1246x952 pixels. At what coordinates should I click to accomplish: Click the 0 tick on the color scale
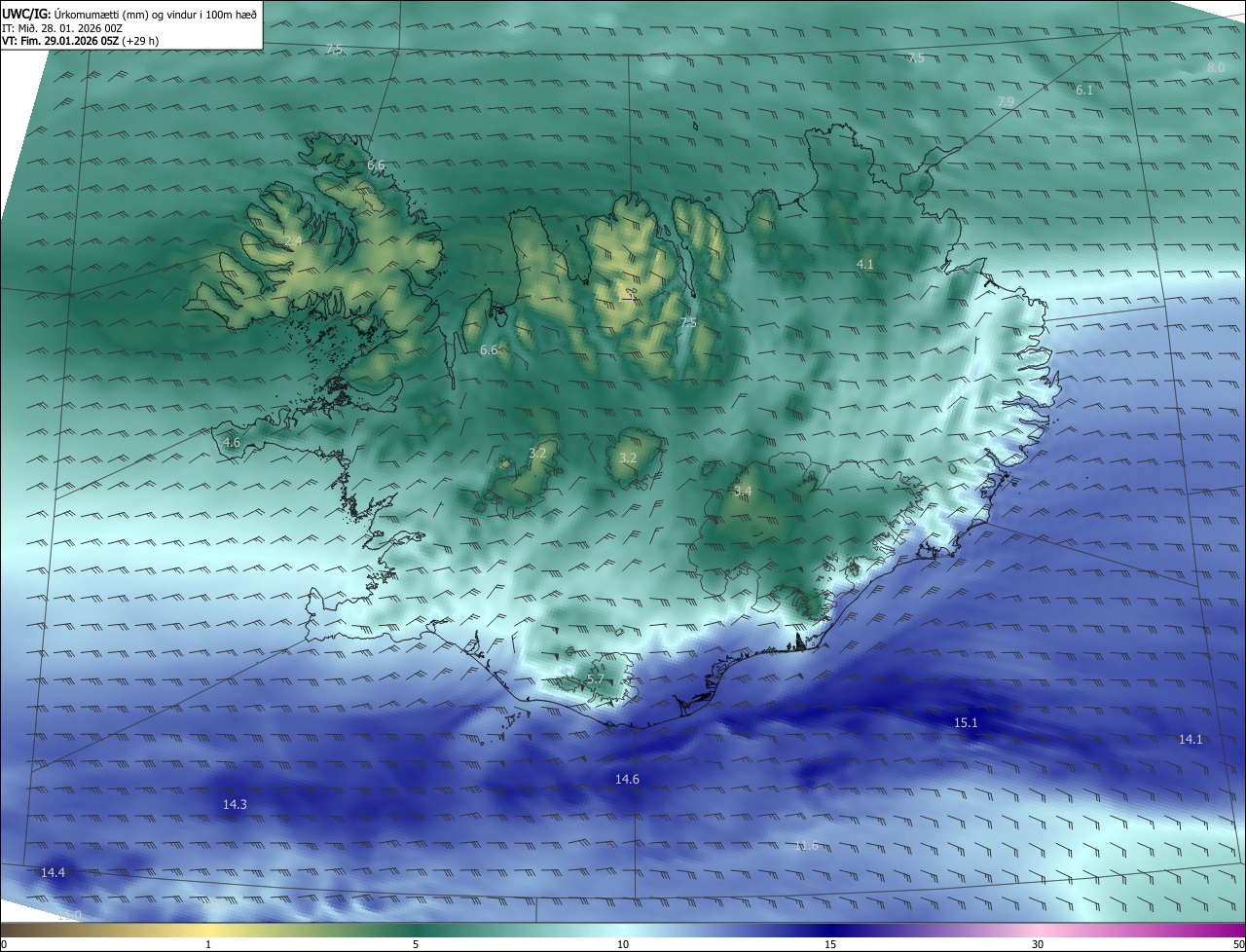[4, 944]
